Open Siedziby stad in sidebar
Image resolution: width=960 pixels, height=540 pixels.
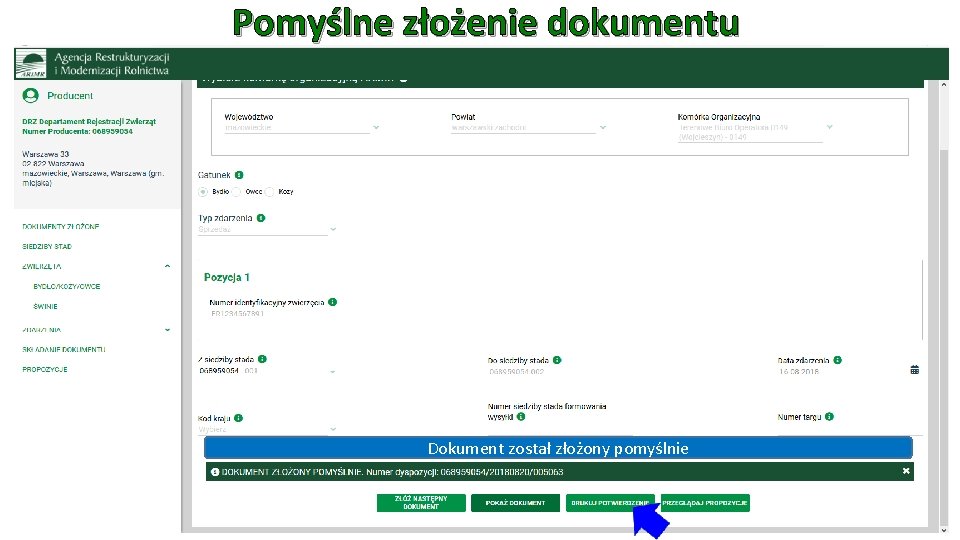(x=47, y=246)
